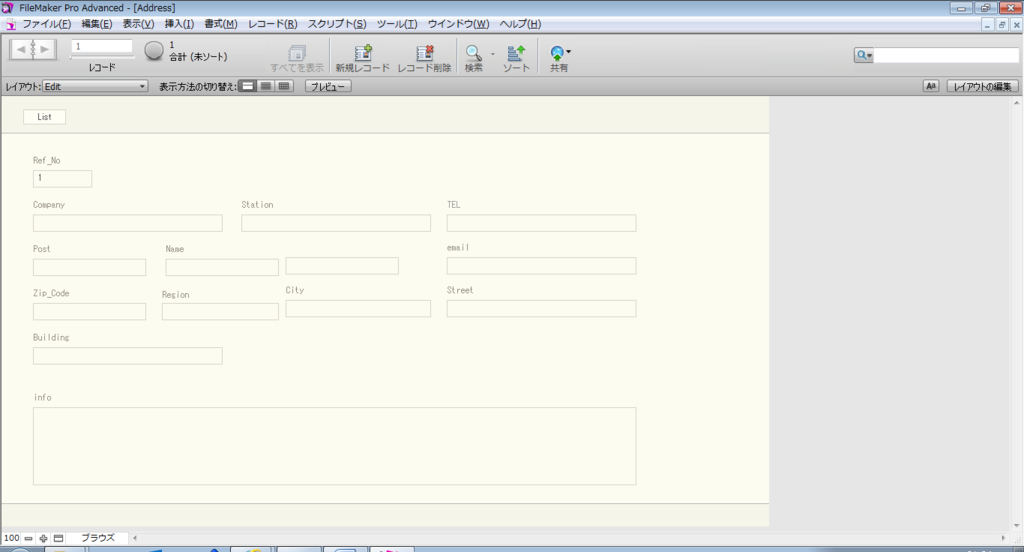Click the large info text area
Screen dimensions: 1024x552
(x=334, y=446)
